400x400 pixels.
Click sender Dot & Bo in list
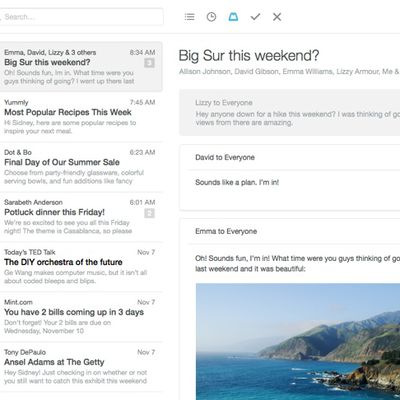tap(18, 152)
